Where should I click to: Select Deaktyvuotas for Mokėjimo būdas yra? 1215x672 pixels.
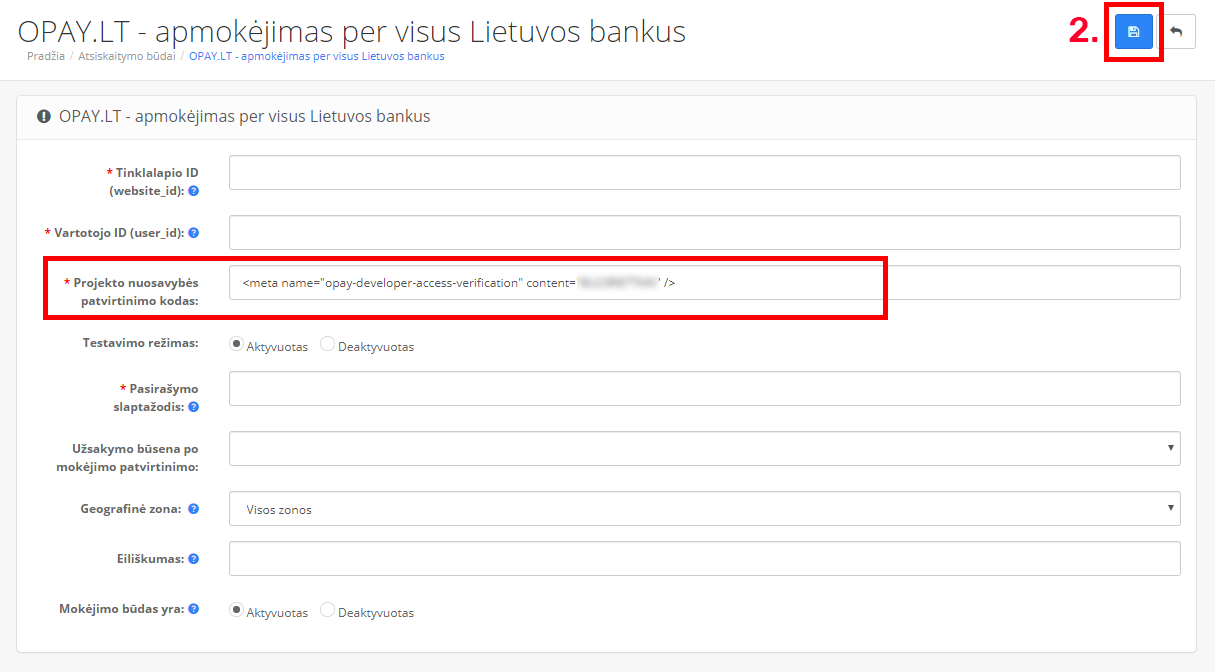click(x=327, y=609)
